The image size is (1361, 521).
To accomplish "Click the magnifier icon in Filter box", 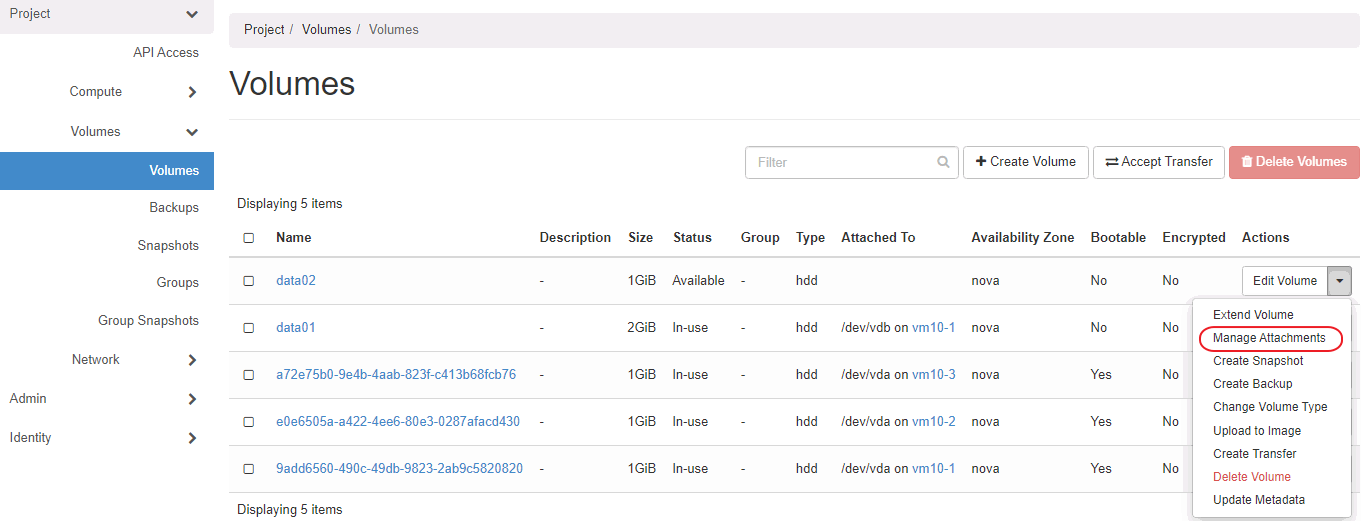I will (943, 162).
